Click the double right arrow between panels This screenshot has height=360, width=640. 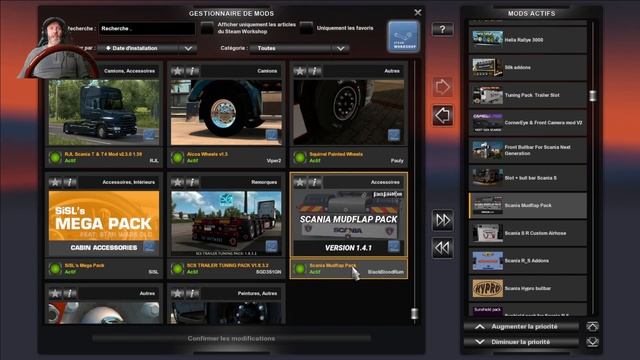click(442, 220)
